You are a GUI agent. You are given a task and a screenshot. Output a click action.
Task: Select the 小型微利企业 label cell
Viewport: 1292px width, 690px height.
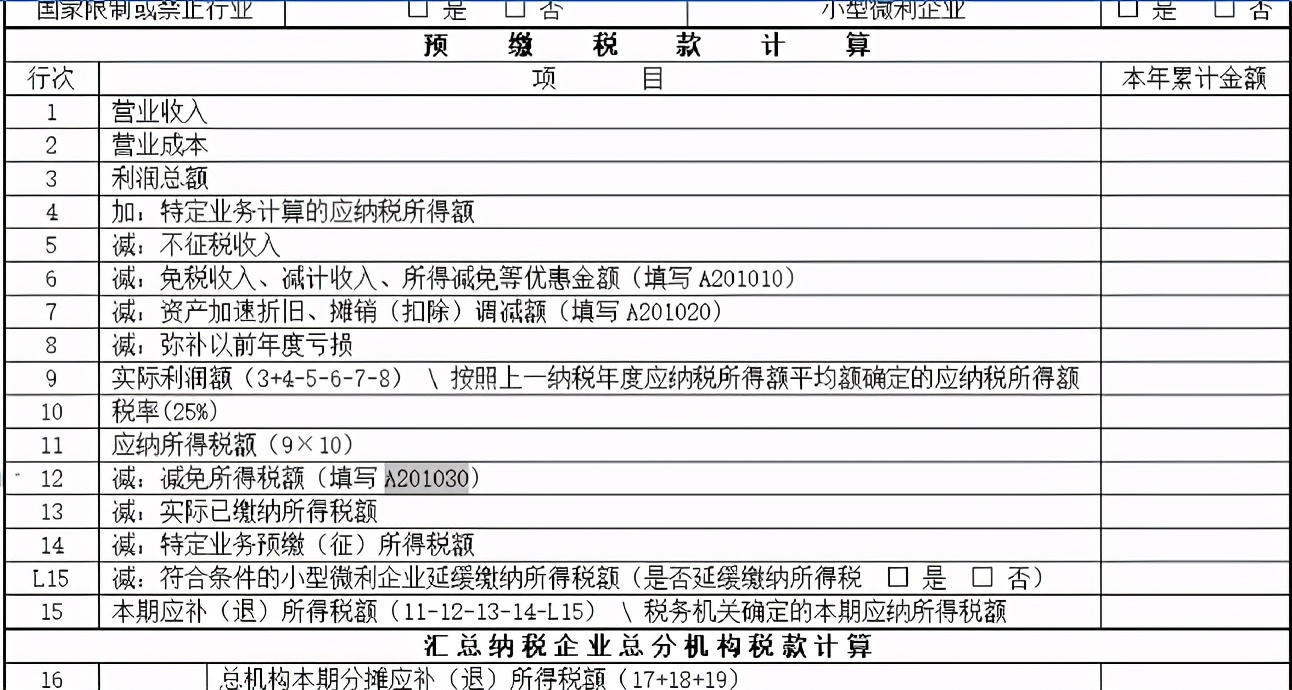893,13
